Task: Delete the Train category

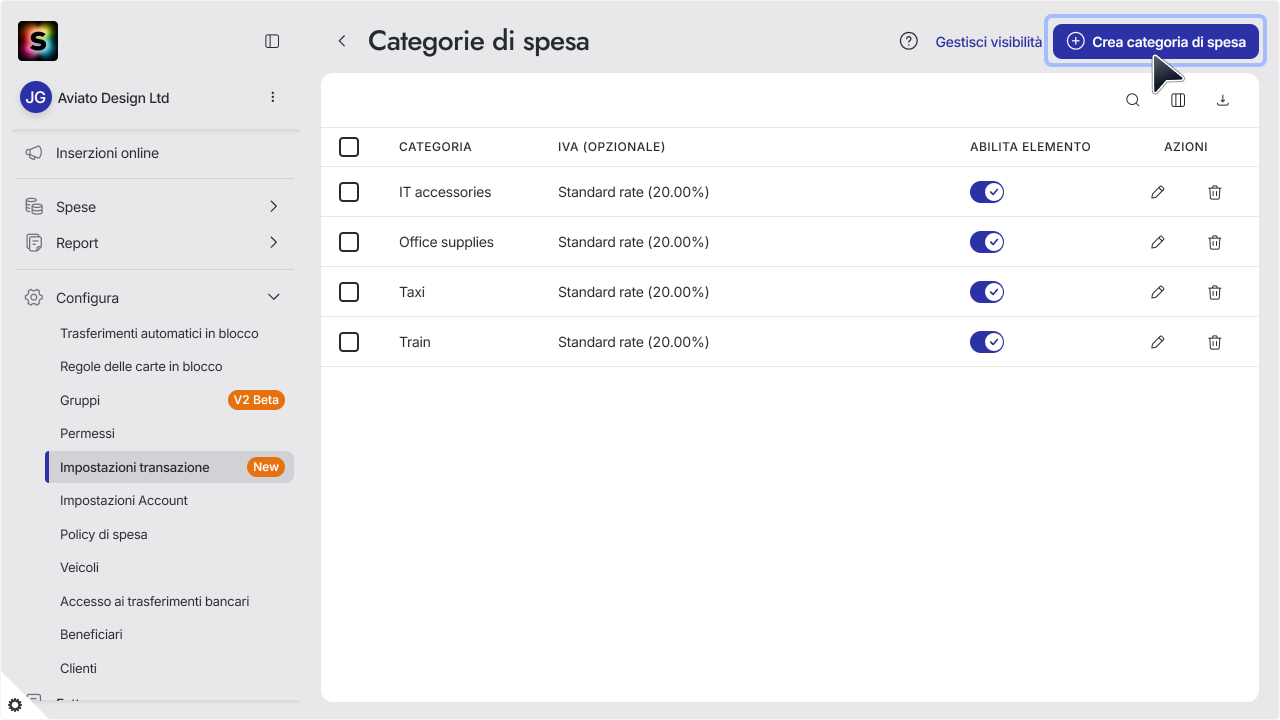Action: [1215, 342]
